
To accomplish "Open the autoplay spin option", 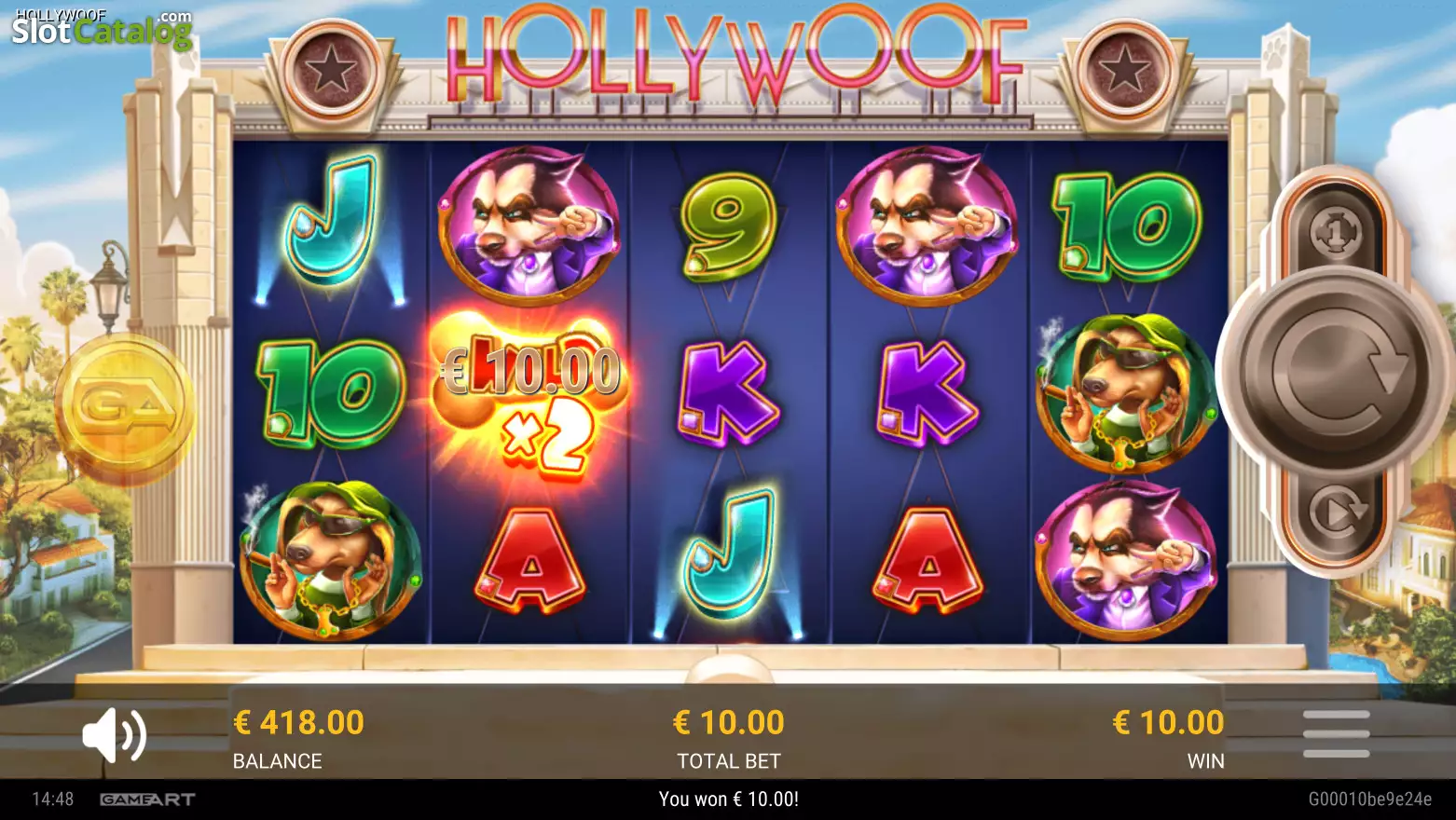I will pos(1337,511).
